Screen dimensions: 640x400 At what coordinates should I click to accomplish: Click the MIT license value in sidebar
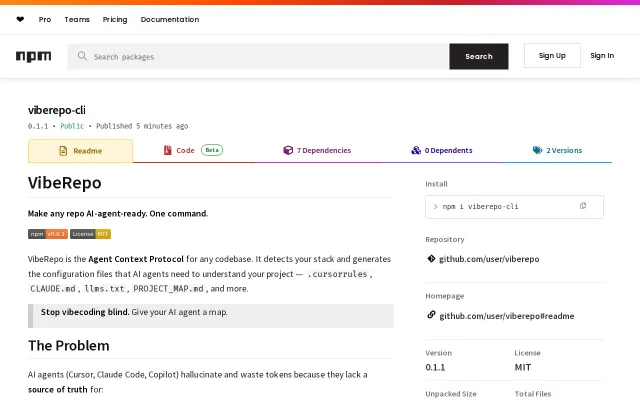[x=523, y=367]
